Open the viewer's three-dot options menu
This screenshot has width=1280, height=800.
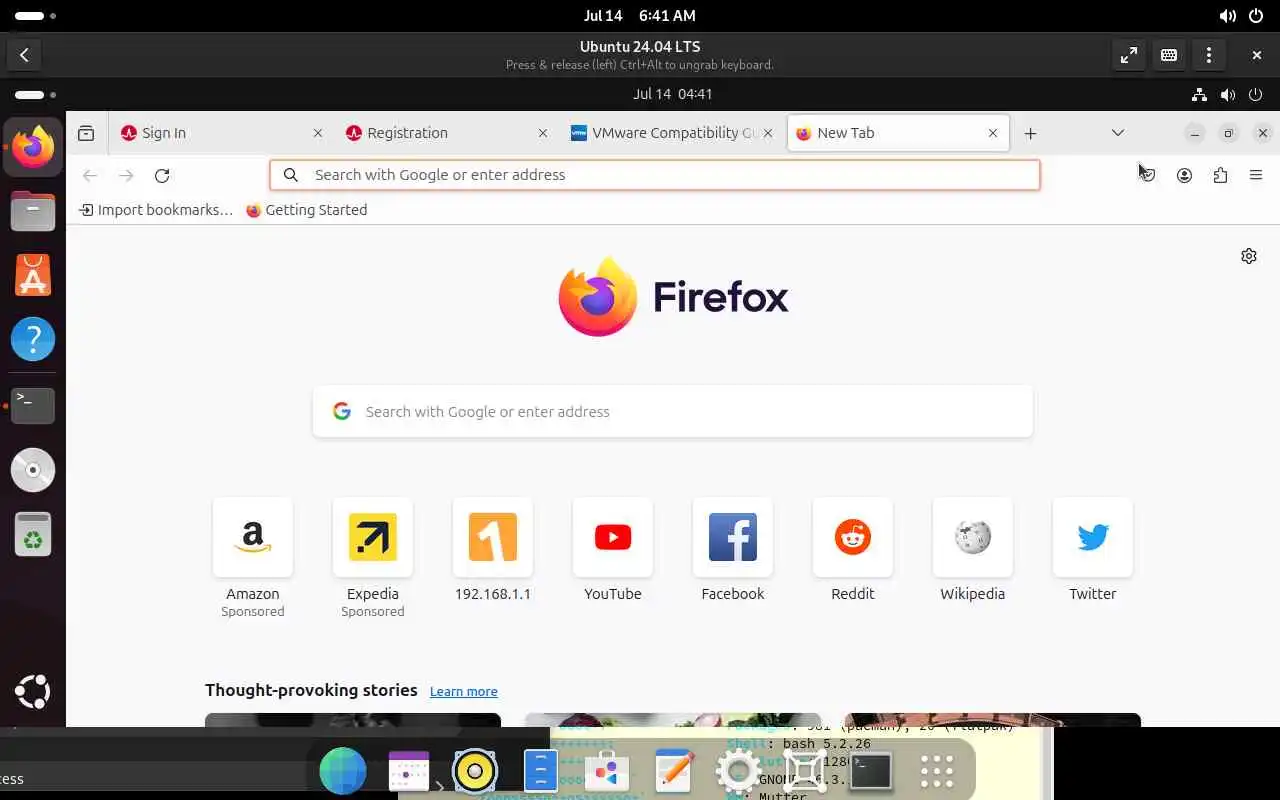[x=1209, y=55]
